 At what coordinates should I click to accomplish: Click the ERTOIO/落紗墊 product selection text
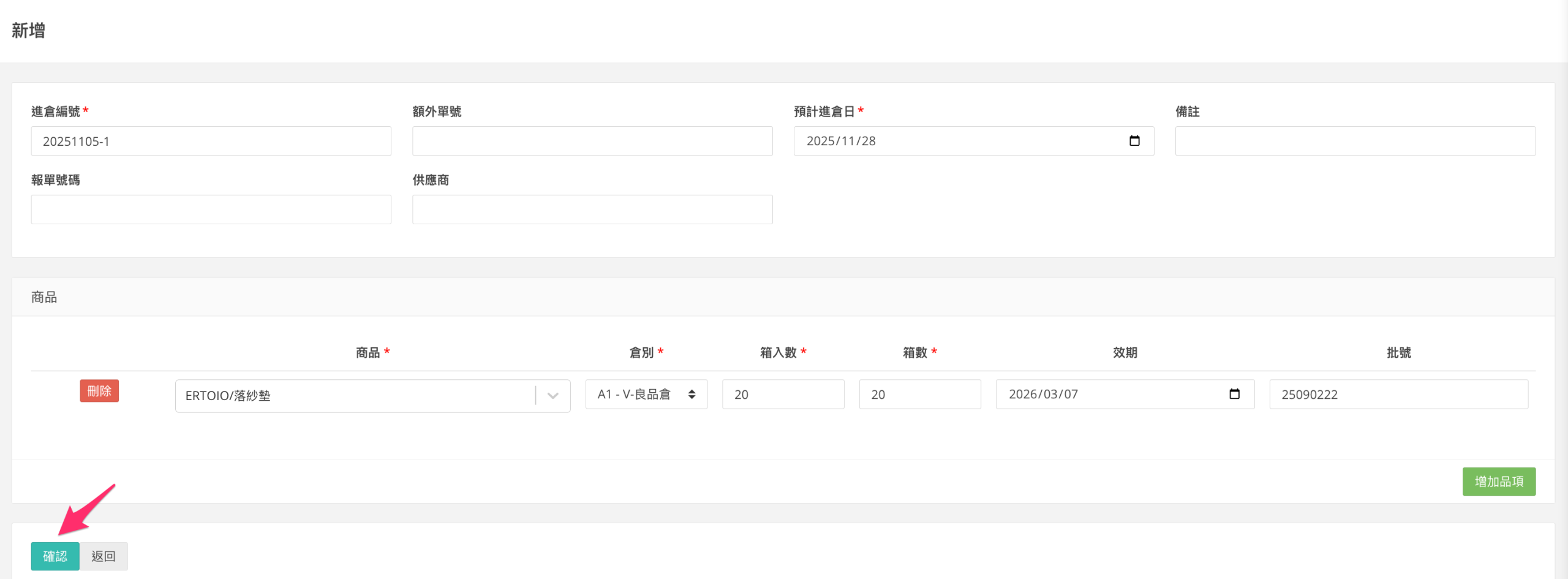(228, 396)
